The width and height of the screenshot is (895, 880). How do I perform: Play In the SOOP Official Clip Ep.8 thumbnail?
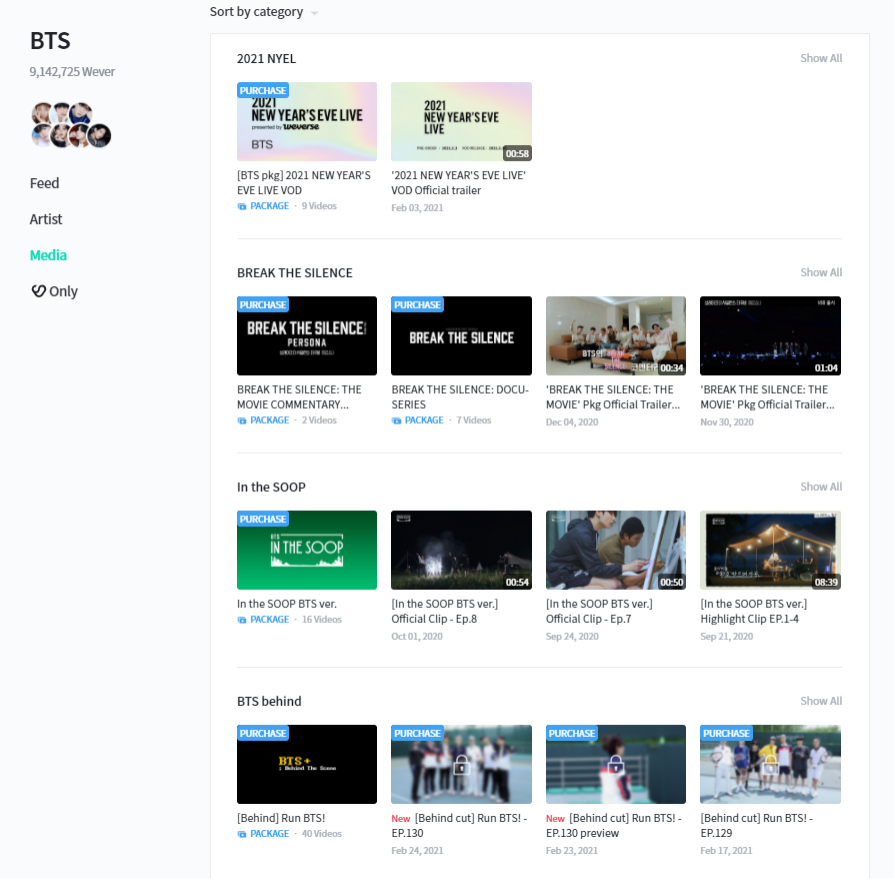[x=461, y=550]
